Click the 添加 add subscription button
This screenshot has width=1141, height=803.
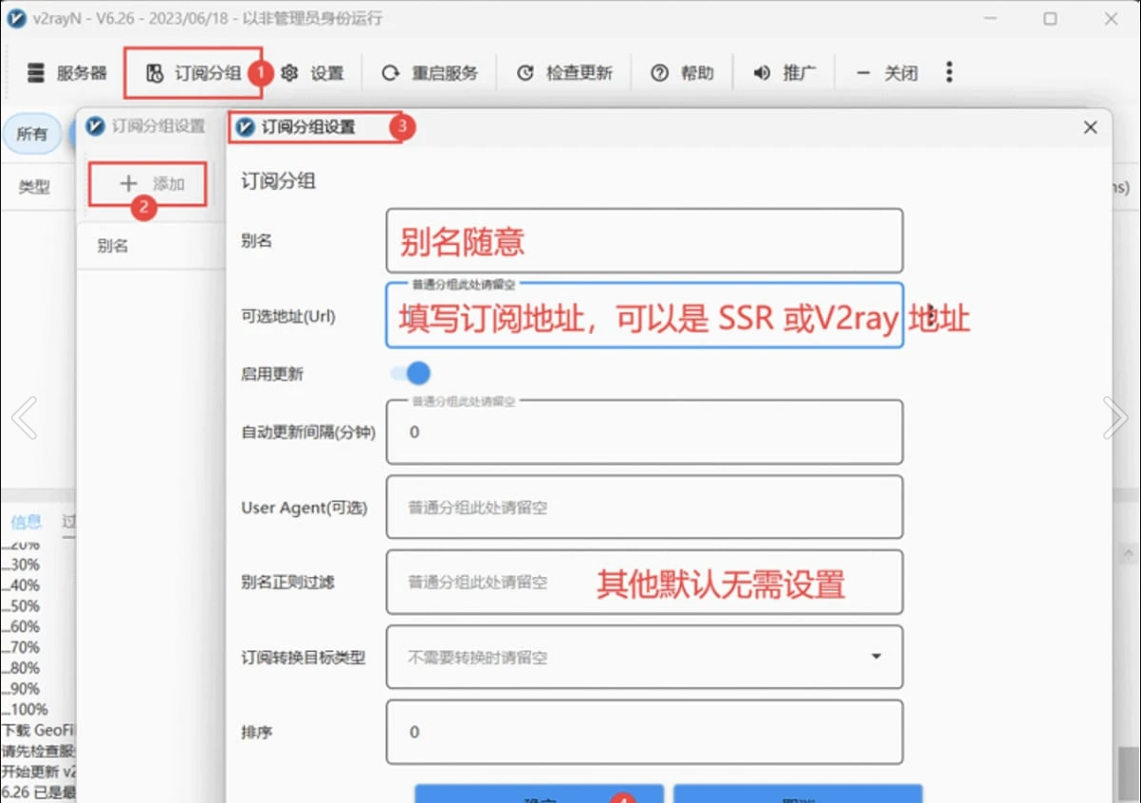pos(148,183)
